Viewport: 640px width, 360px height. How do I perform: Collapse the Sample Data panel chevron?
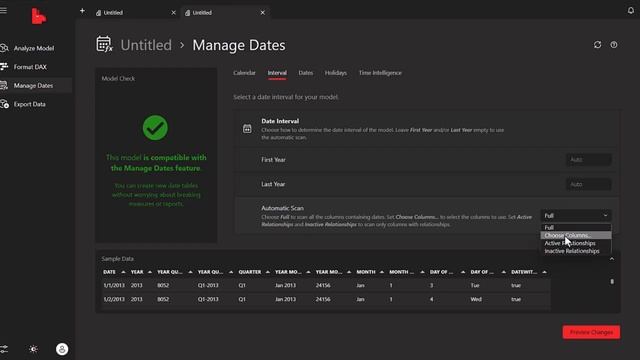611,259
